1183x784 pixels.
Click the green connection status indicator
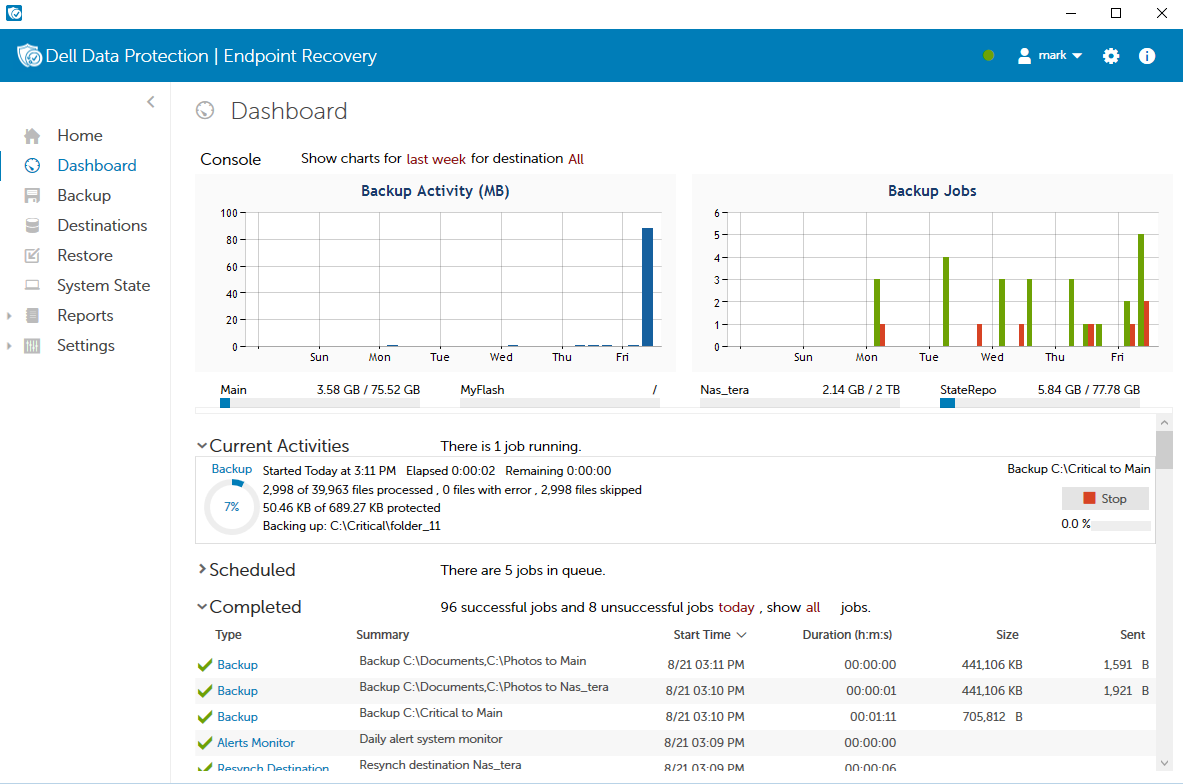tap(989, 56)
